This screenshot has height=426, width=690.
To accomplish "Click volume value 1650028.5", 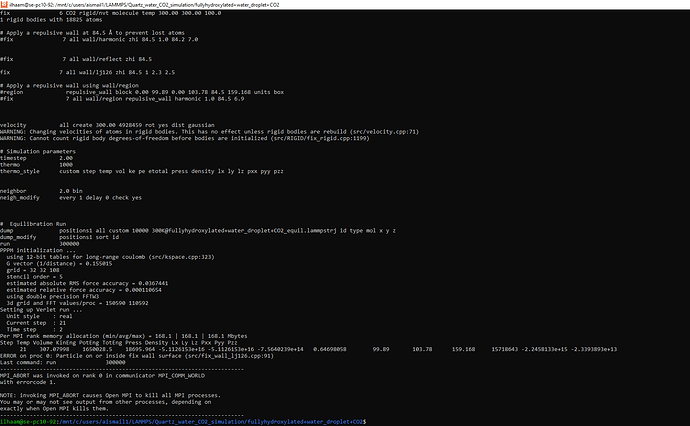I will pos(97,350).
